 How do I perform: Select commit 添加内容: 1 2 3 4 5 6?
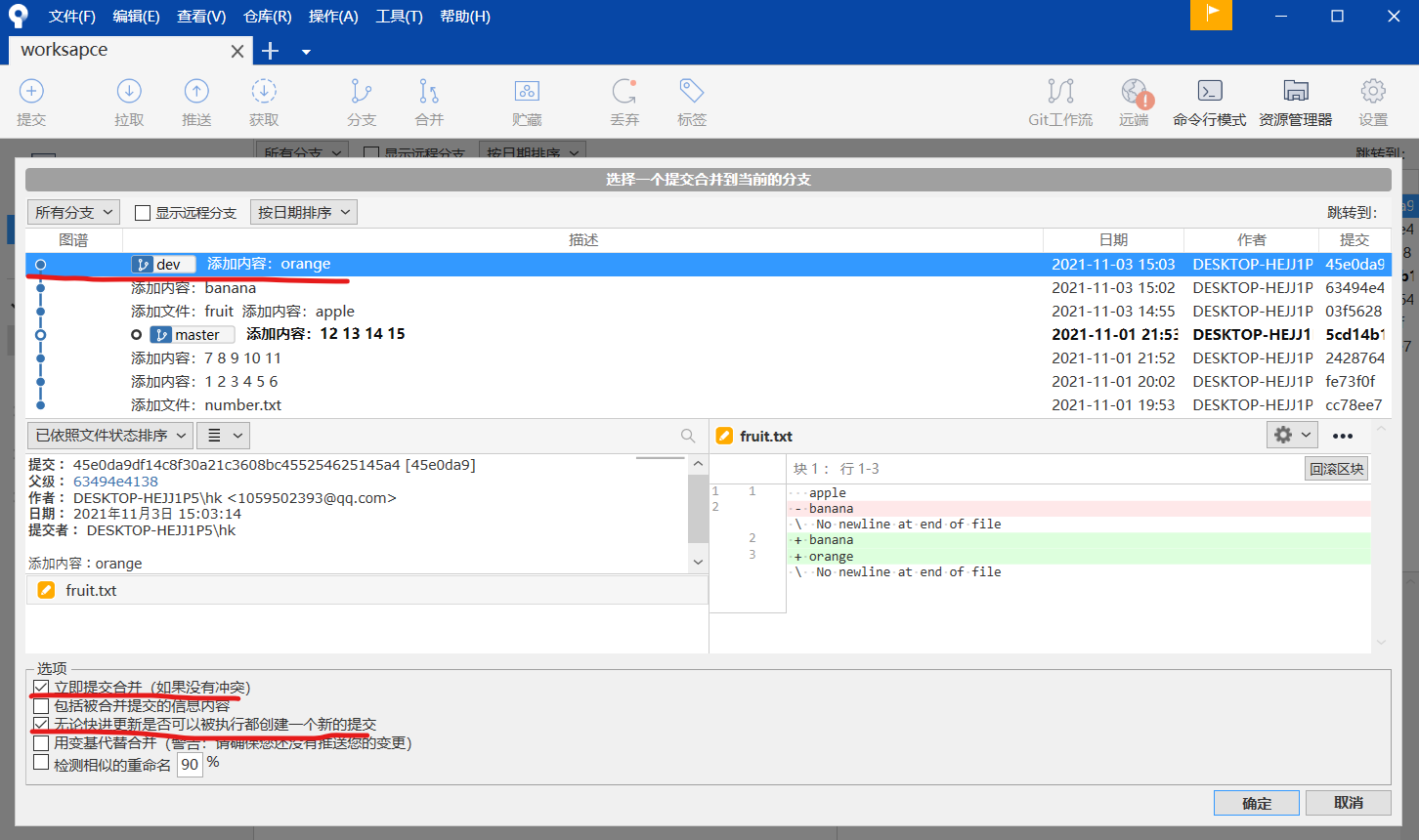[x=709, y=382]
